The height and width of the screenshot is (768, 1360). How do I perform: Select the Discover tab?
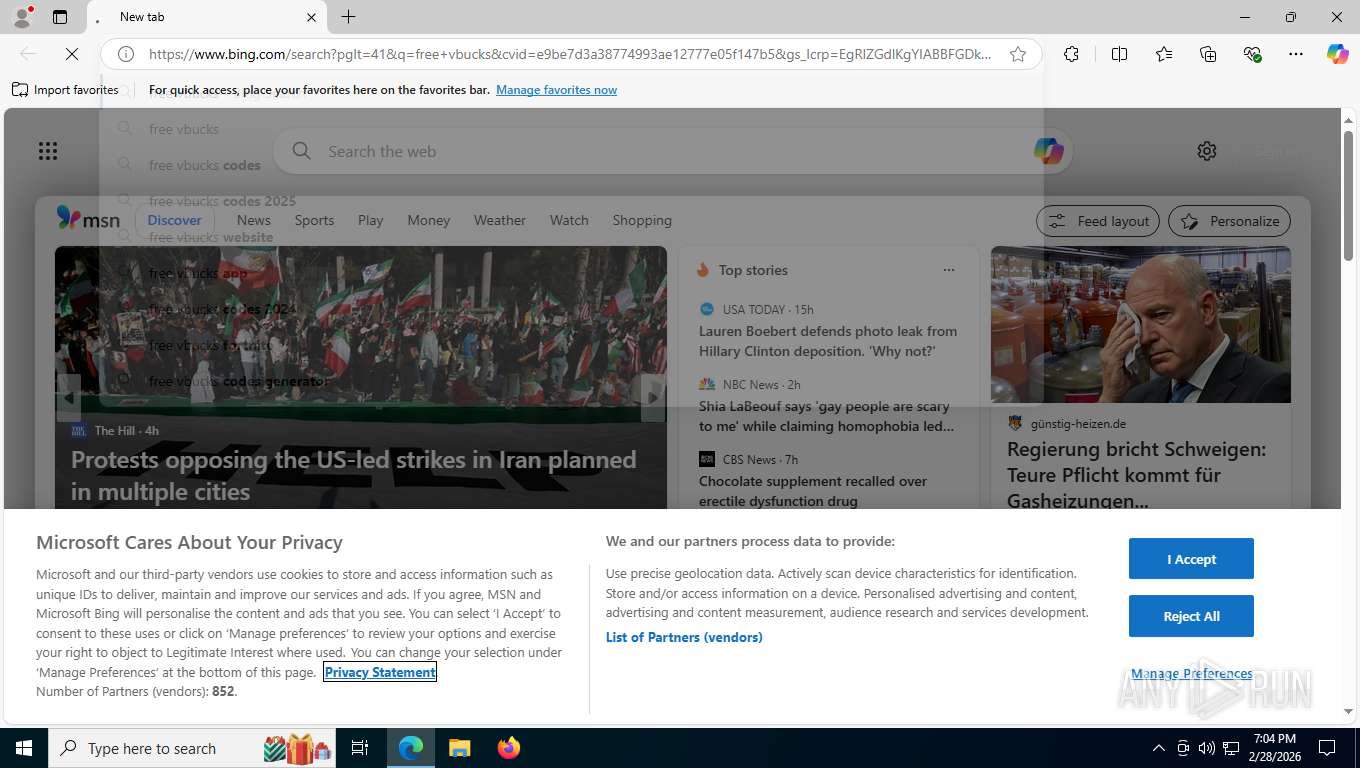(x=175, y=220)
